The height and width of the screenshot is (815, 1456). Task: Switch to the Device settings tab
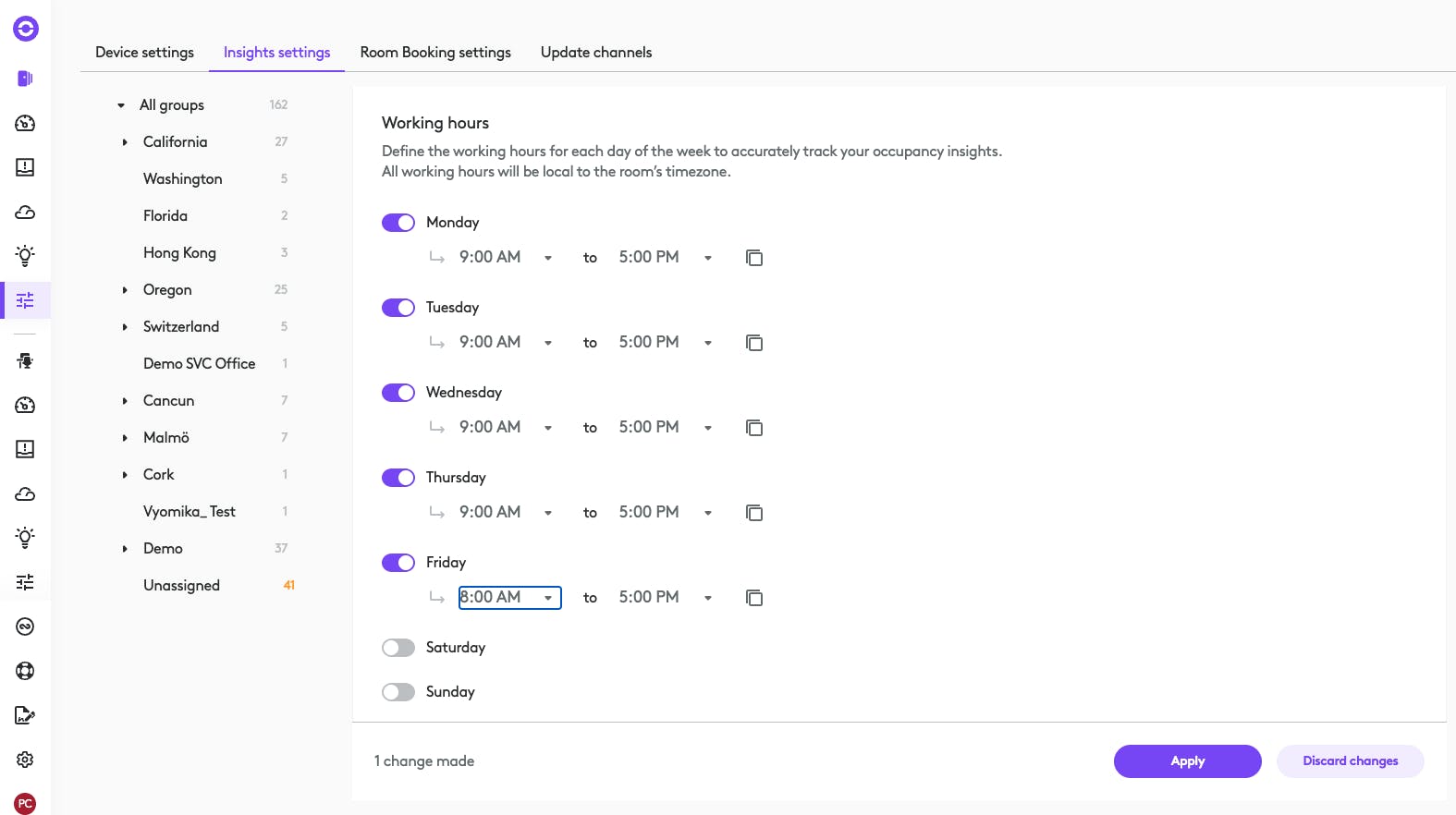coord(144,53)
